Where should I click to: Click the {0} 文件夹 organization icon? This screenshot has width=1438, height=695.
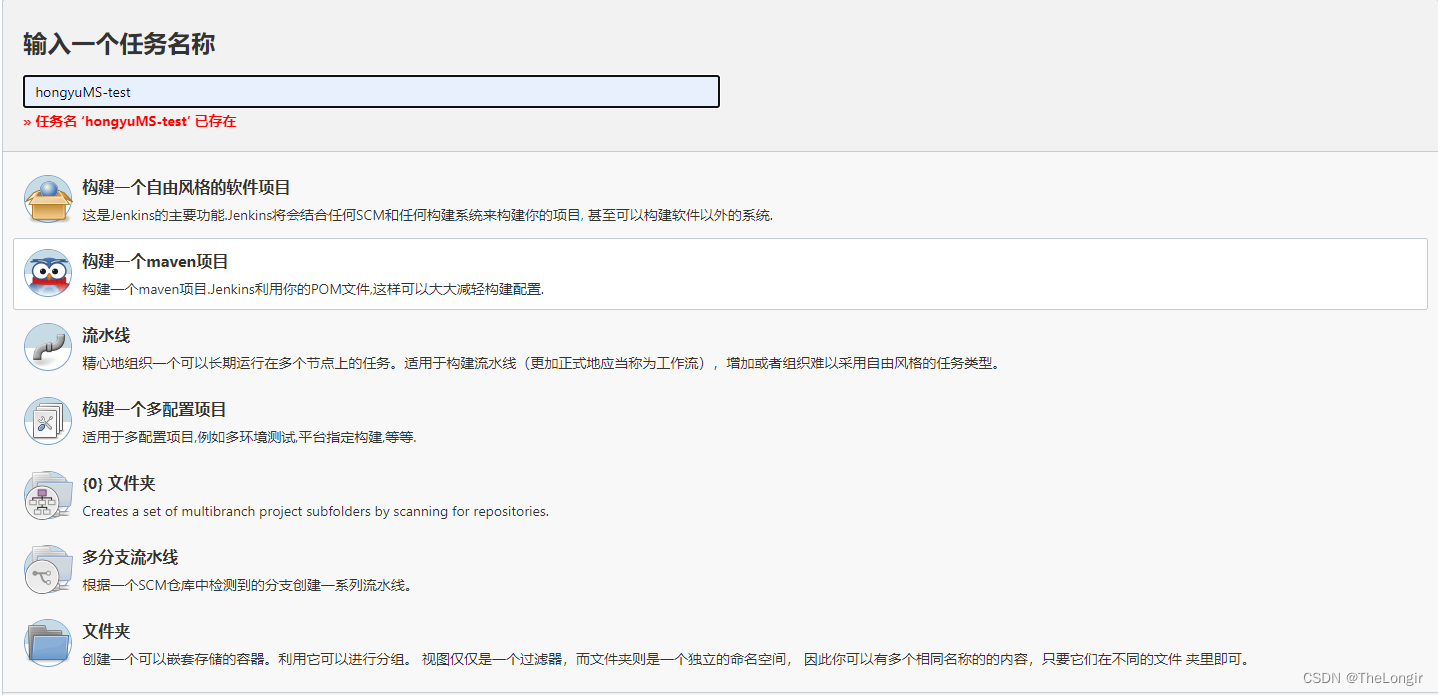coord(48,496)
